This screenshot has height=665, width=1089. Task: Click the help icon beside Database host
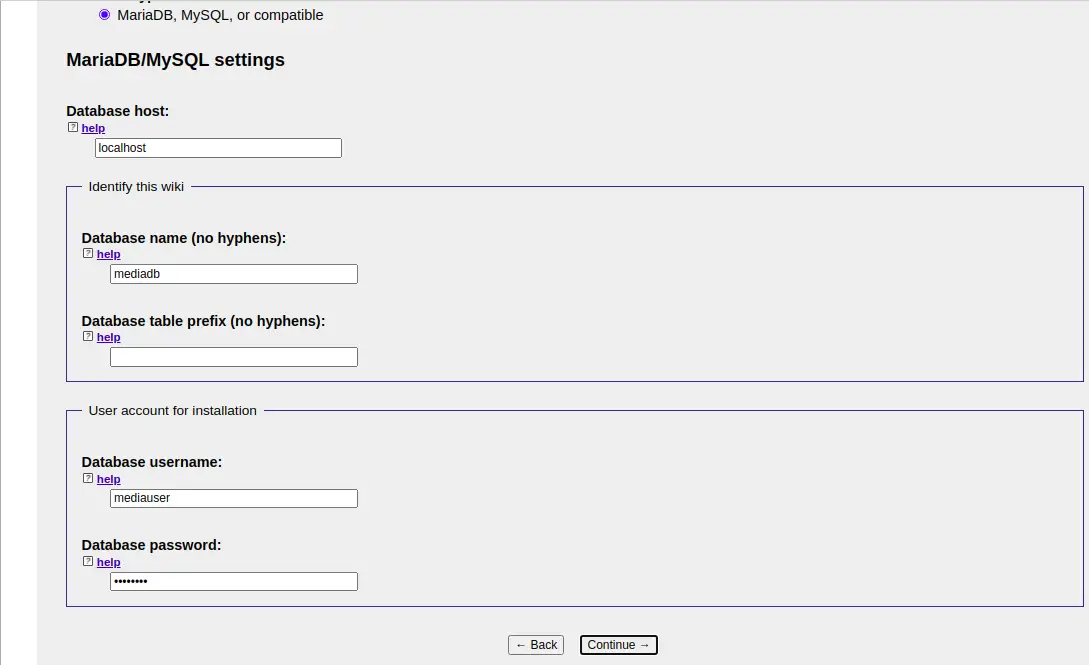click(x=72, y=127)
